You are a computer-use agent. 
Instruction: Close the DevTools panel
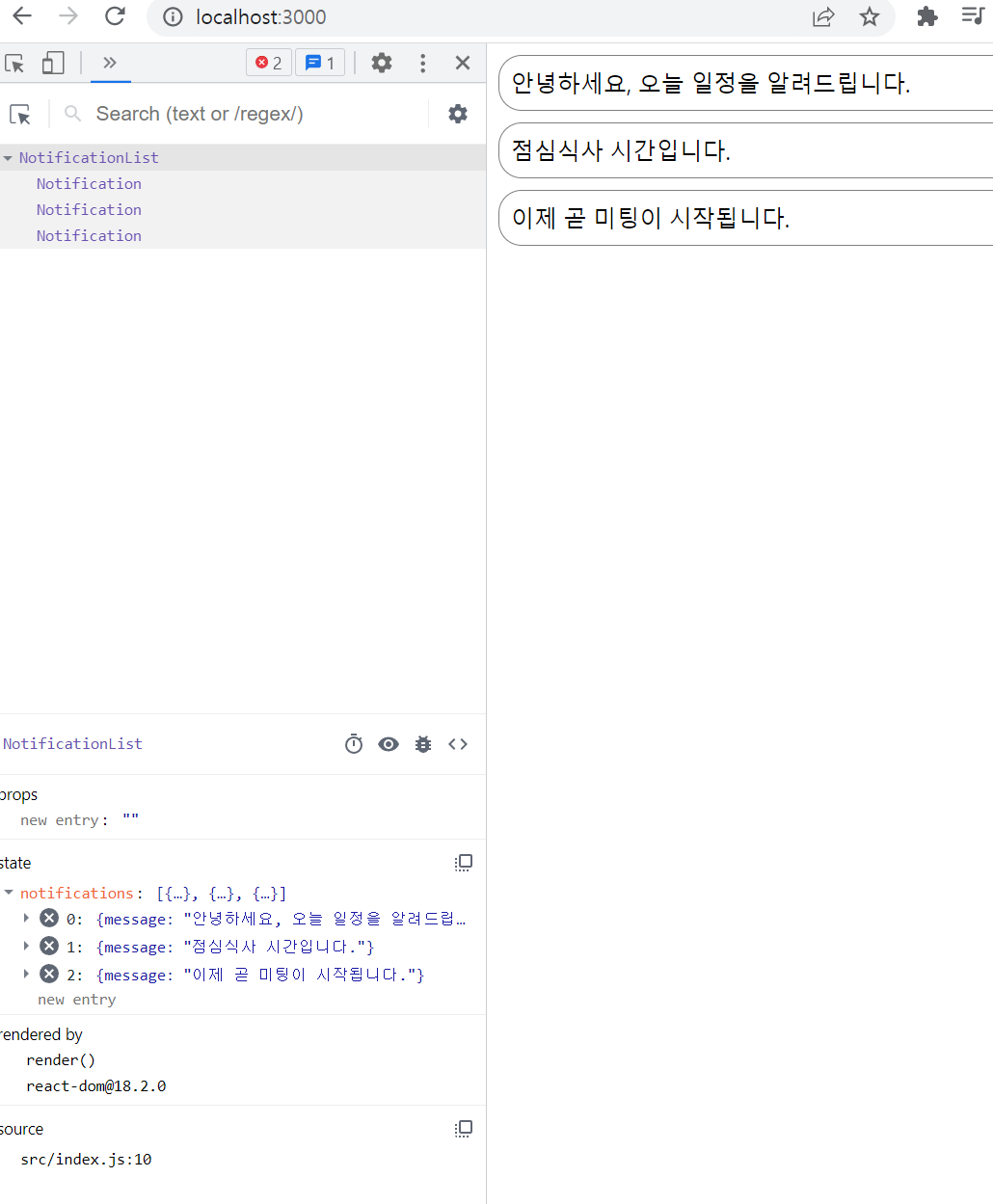click(463, 63)
